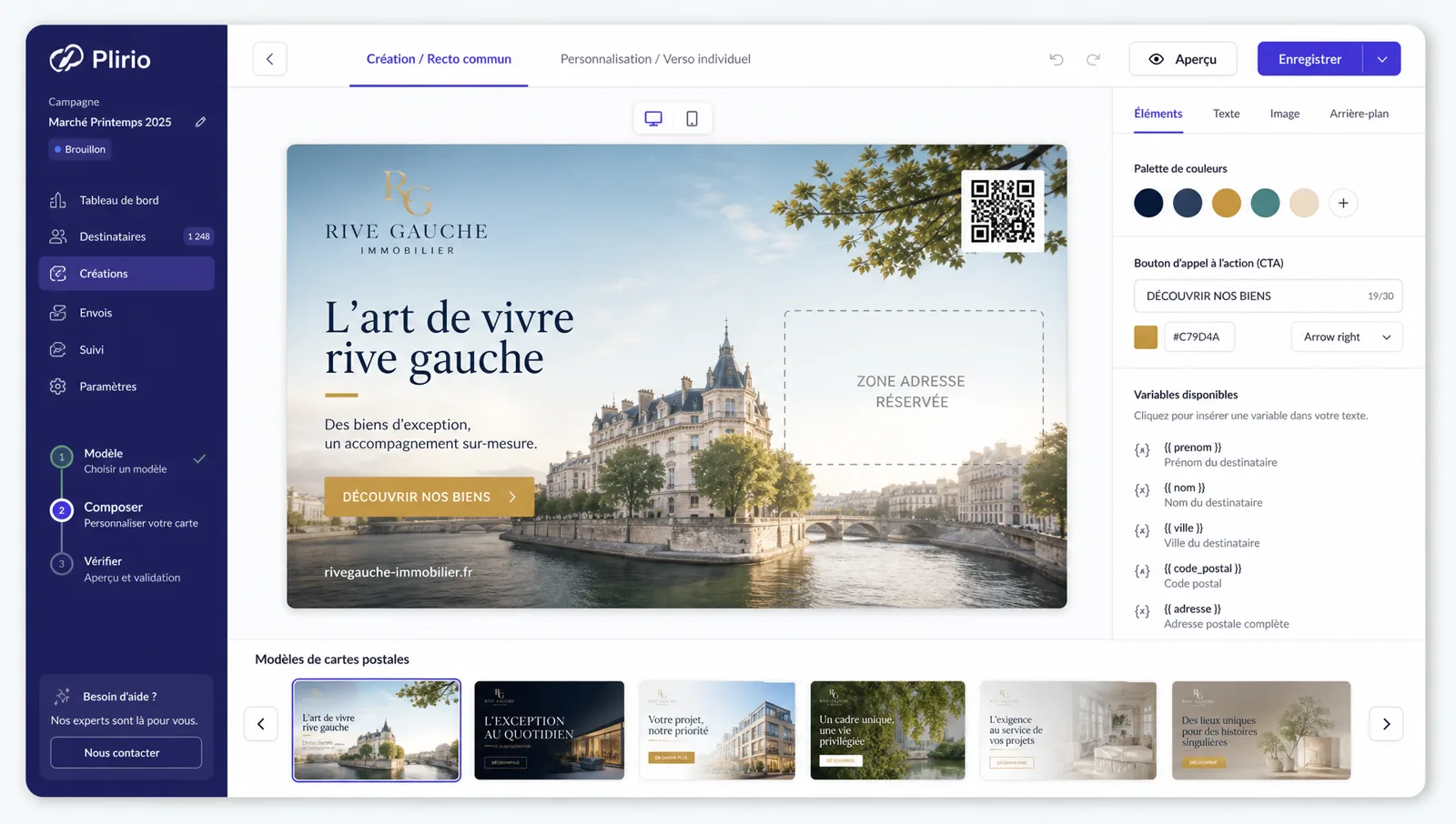The width and height of the screenshot is (1456, 824).
Task: Redo the last change
Action: 1093,59
